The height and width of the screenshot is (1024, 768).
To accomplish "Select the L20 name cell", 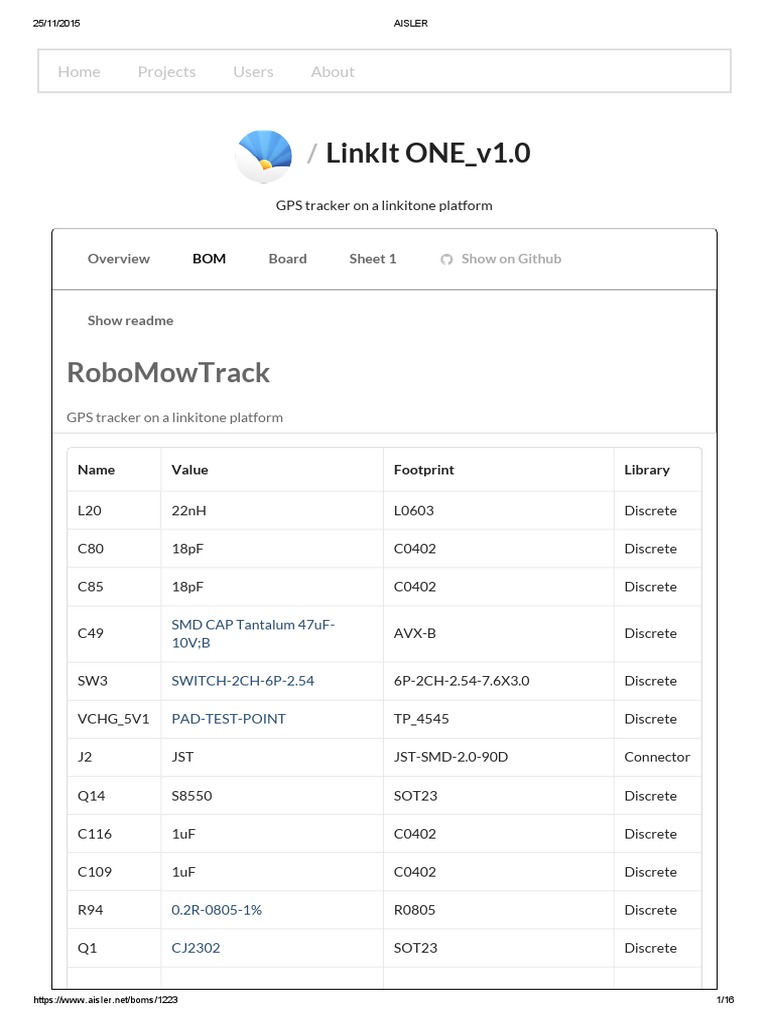I will pyautogui.click(x=114, y=511).
